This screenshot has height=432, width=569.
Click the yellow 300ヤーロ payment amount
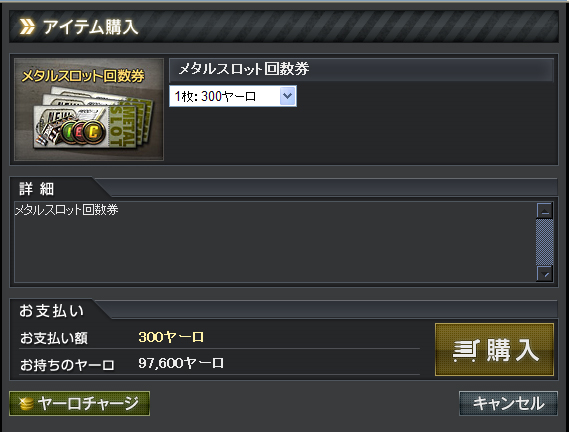coord(171,337)
